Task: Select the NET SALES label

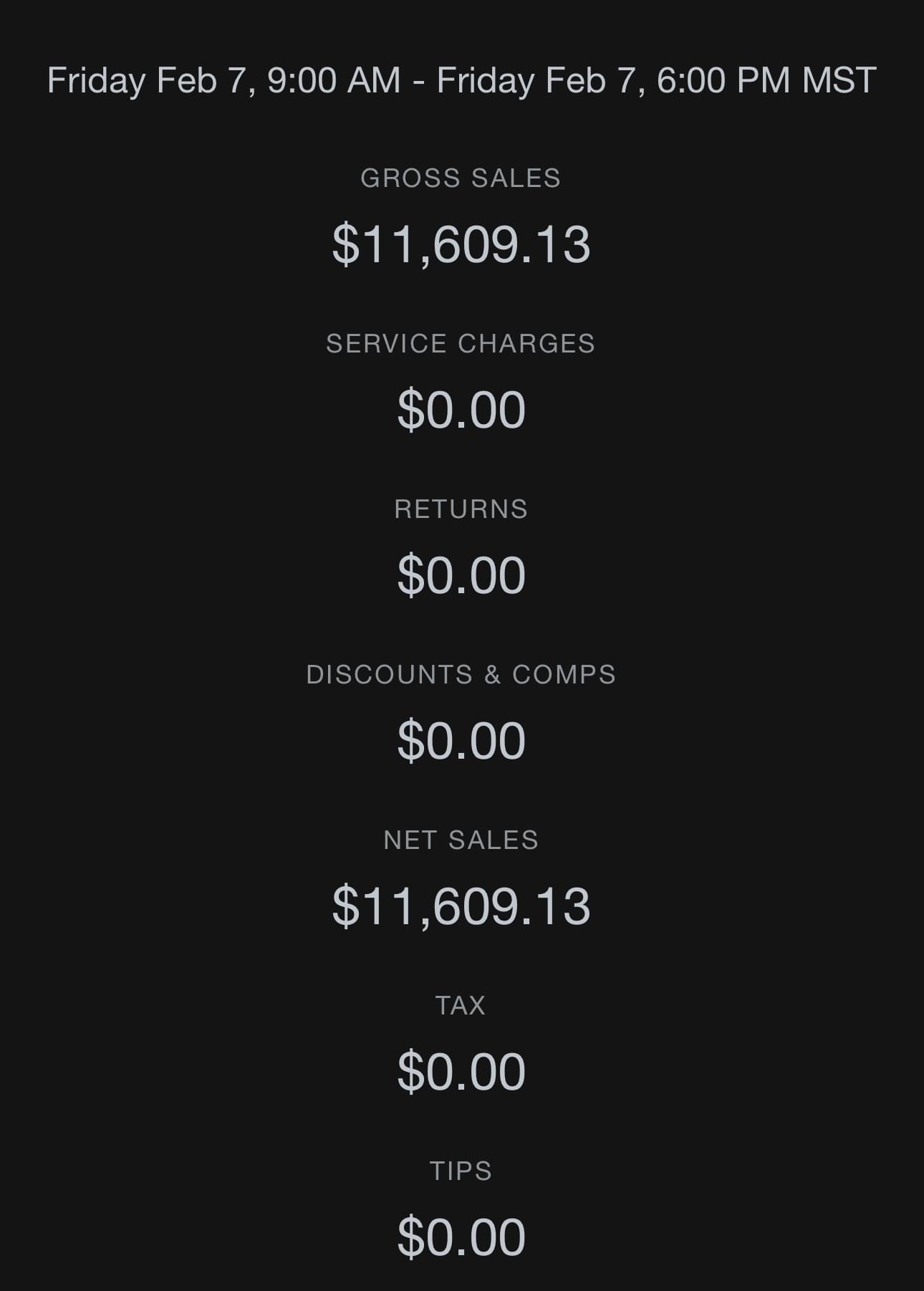Action: [x=461, y=840]
